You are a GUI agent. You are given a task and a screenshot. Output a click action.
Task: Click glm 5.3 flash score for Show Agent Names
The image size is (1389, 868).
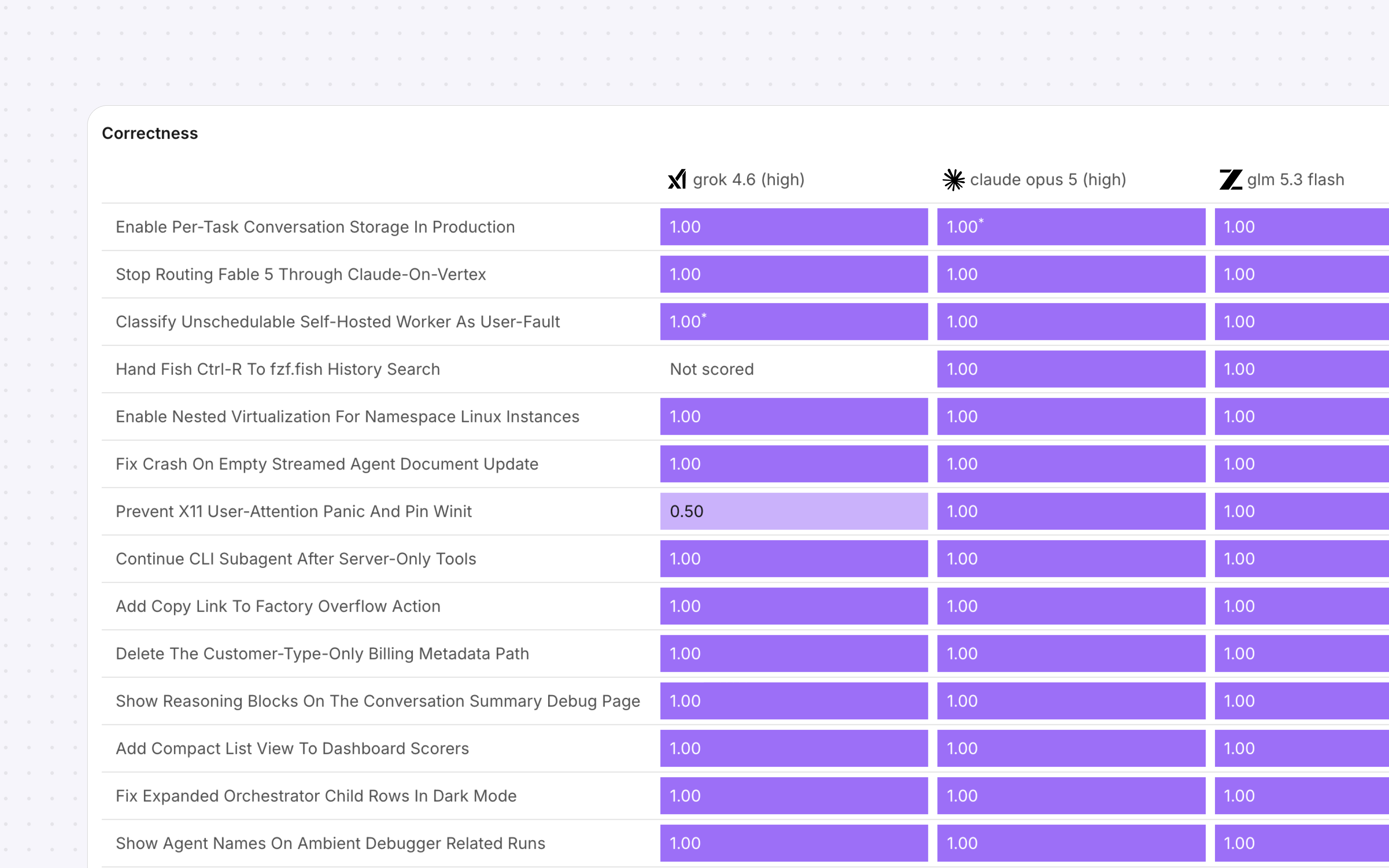[x=1302, y=843]
